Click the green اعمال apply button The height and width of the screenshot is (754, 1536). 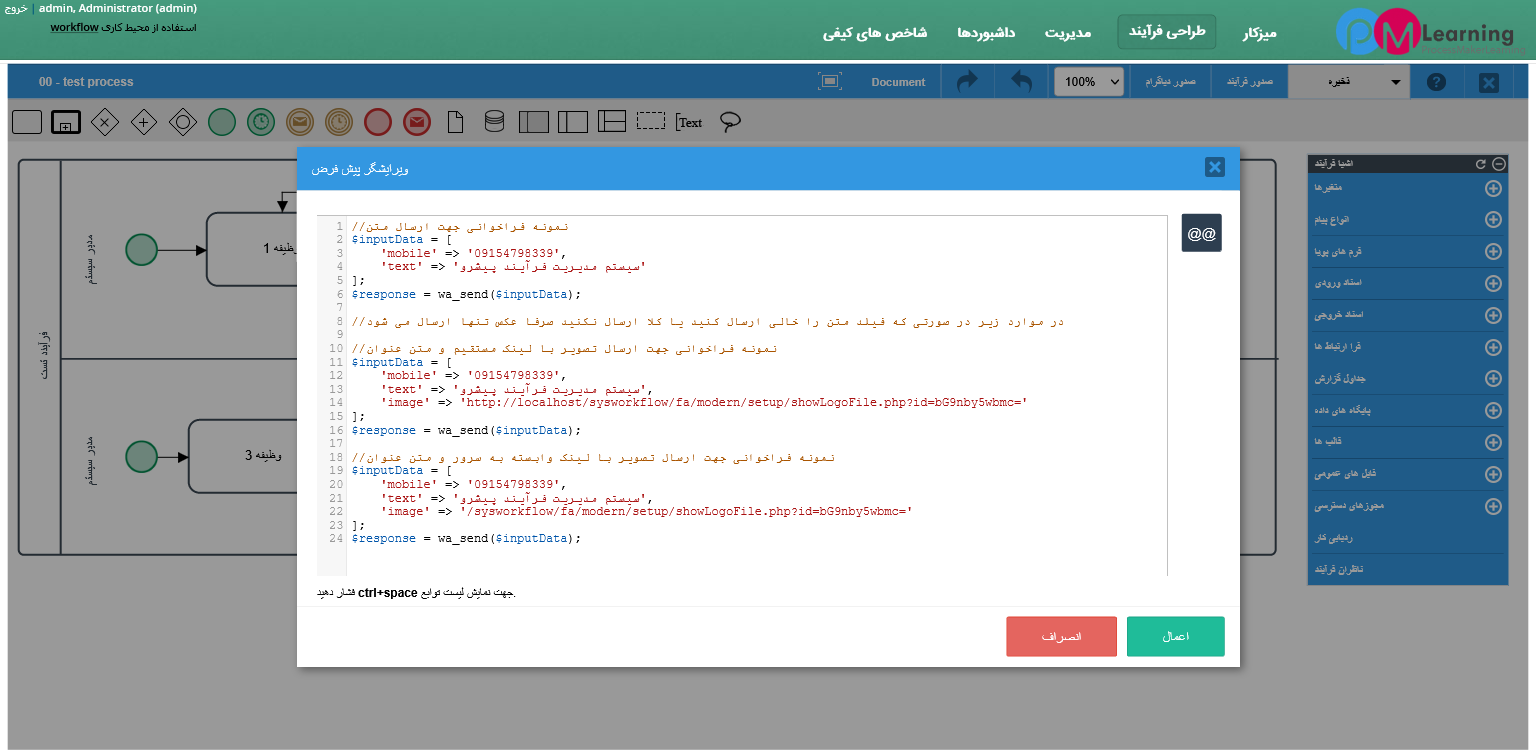(x=1175, y=637)
